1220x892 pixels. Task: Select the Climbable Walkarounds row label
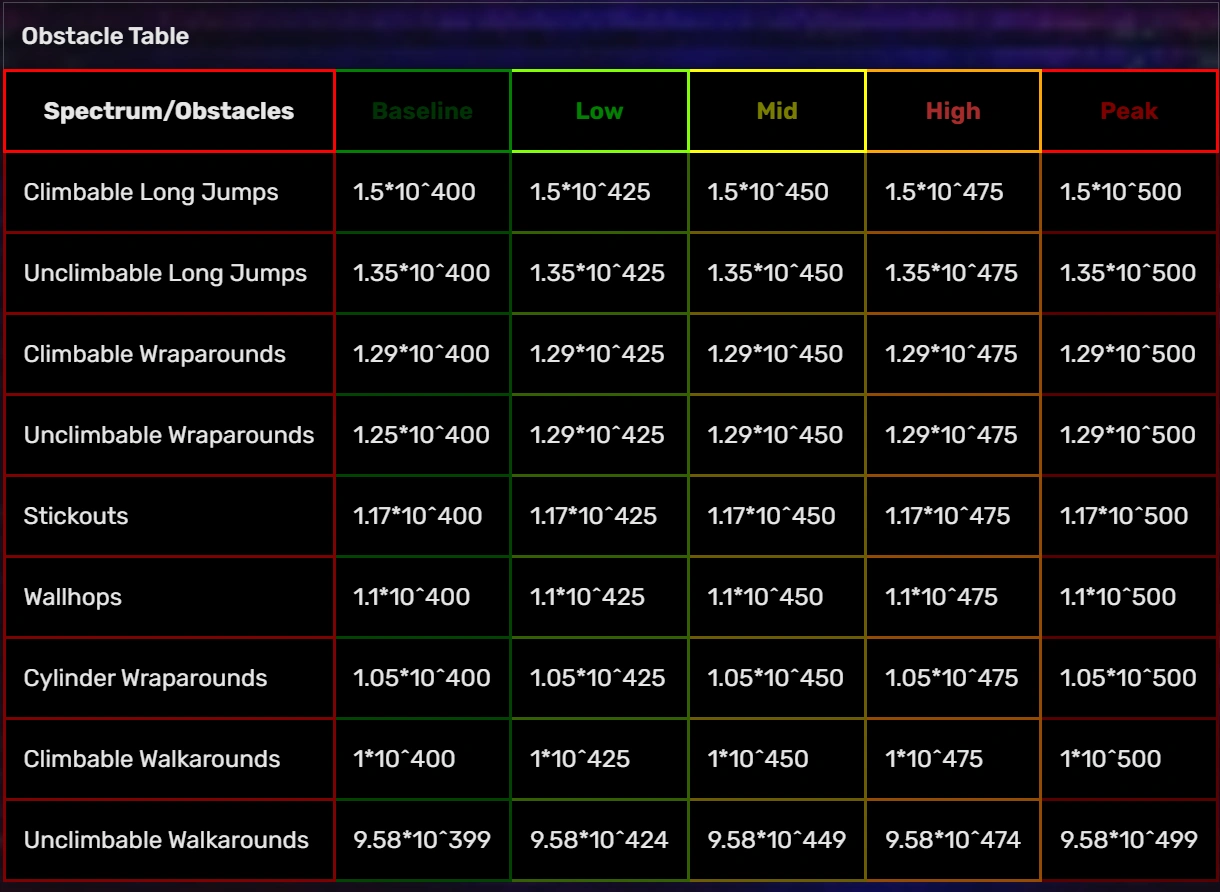[x=152, y=759]
